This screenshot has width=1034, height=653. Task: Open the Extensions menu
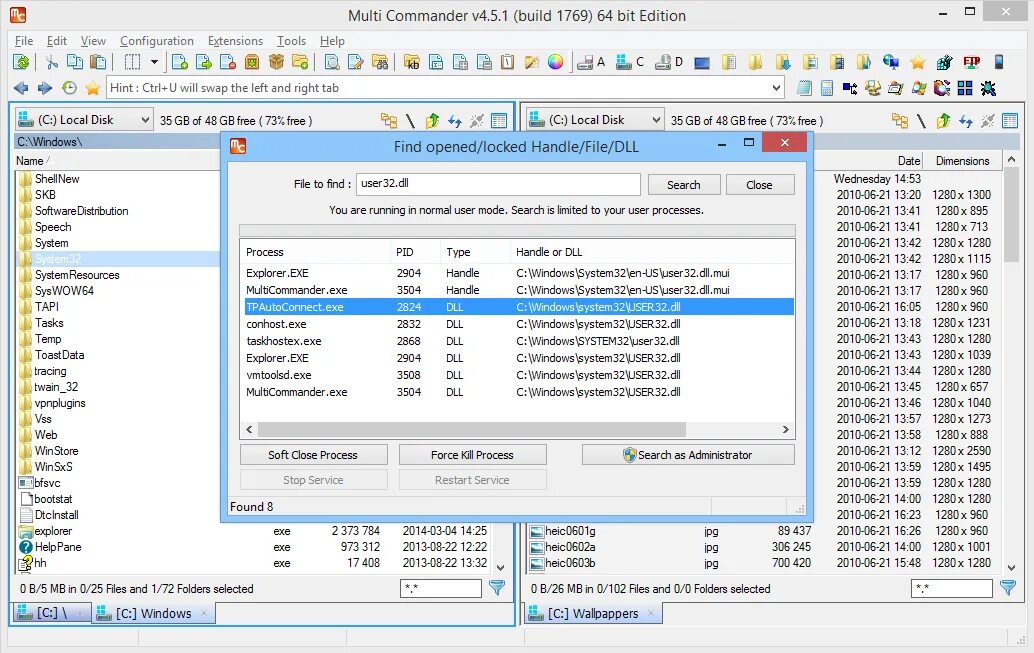tap(235, 41)
